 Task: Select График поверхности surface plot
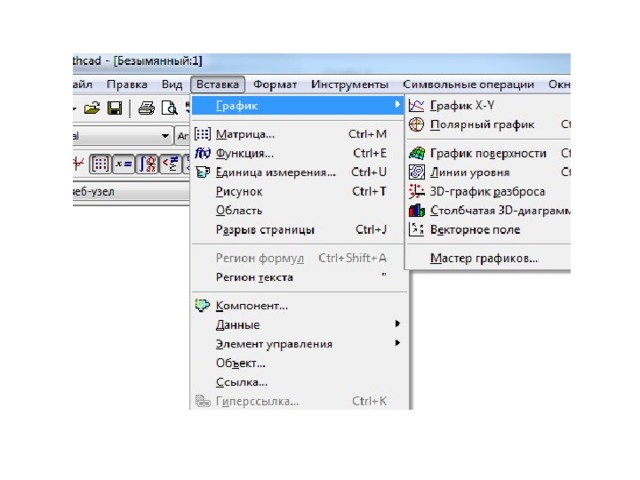(487, 153)
